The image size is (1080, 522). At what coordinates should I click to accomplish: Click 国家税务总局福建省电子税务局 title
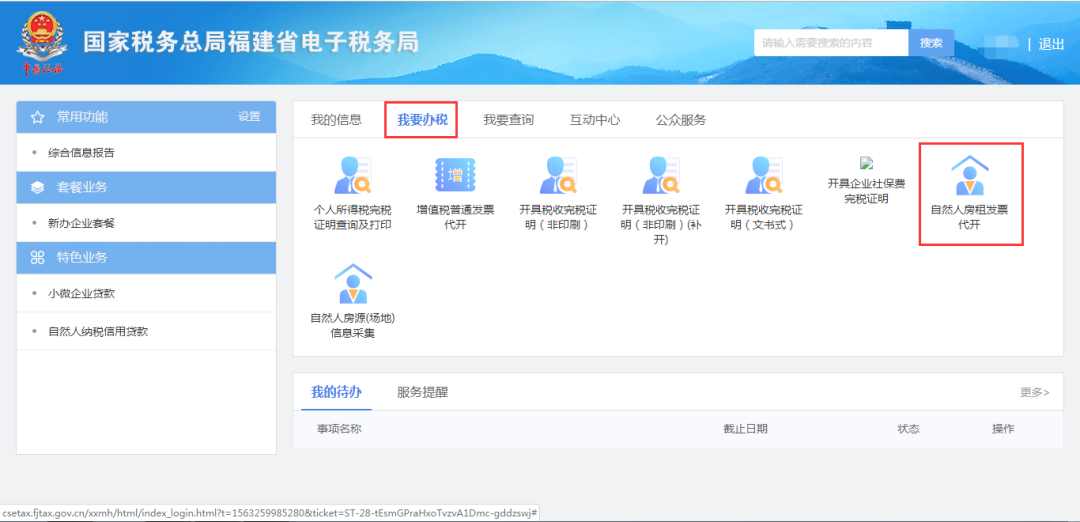click(251, 42)
